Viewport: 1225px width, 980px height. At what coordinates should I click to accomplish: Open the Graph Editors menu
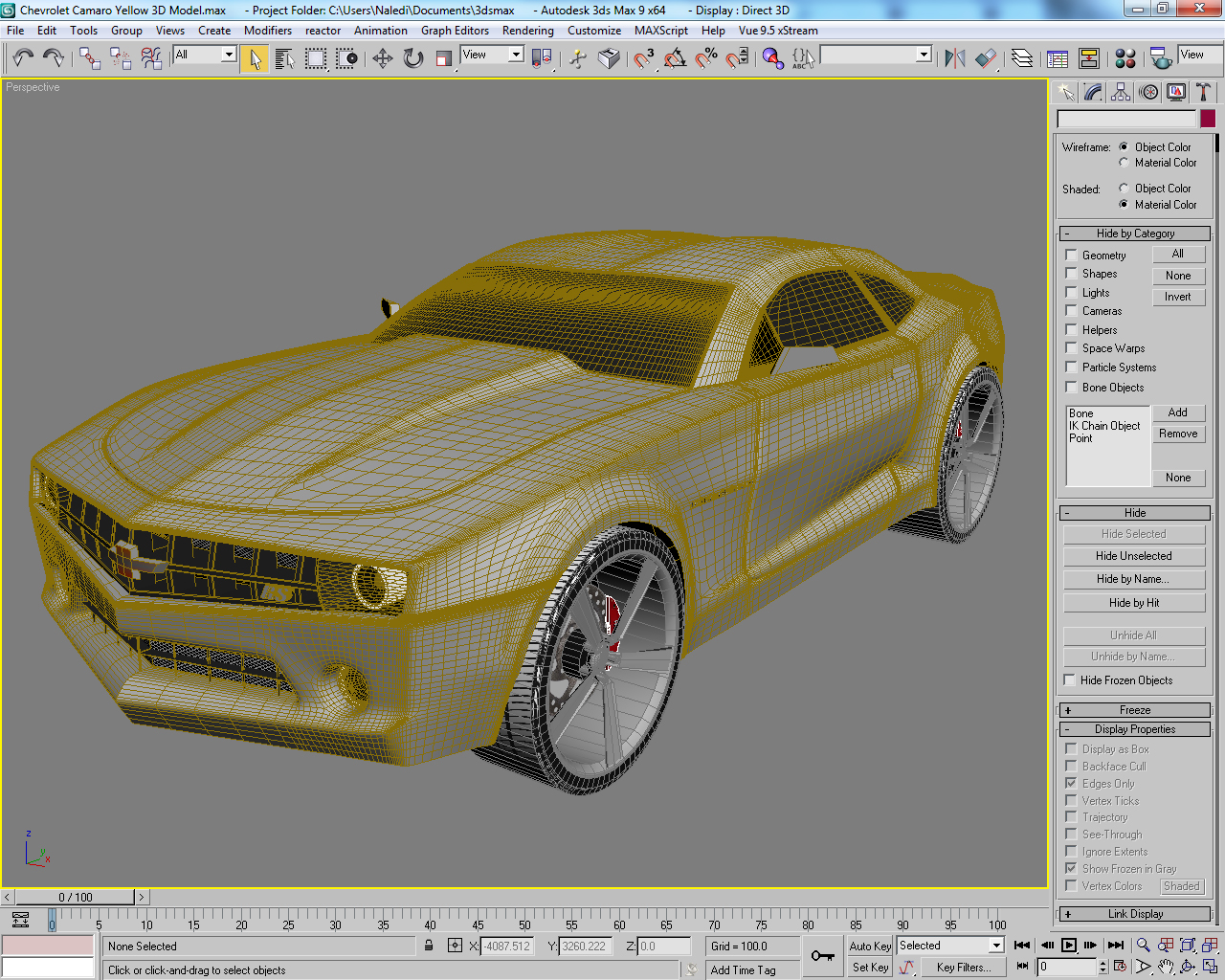coord(455,31)
